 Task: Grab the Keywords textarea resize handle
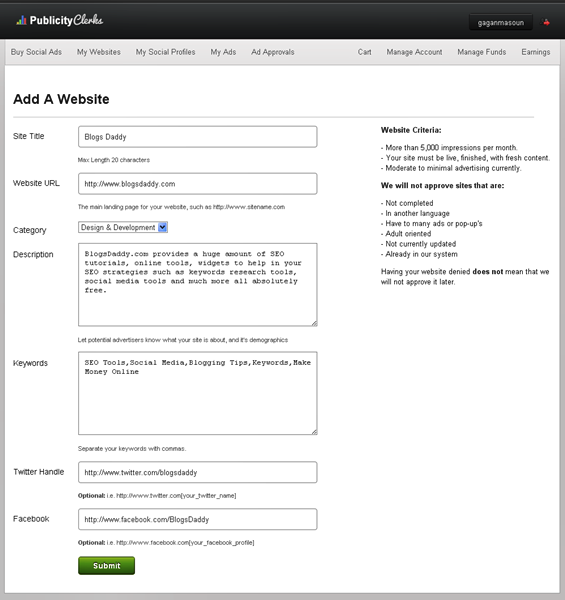pyautogui.click(x=314, y=432)
